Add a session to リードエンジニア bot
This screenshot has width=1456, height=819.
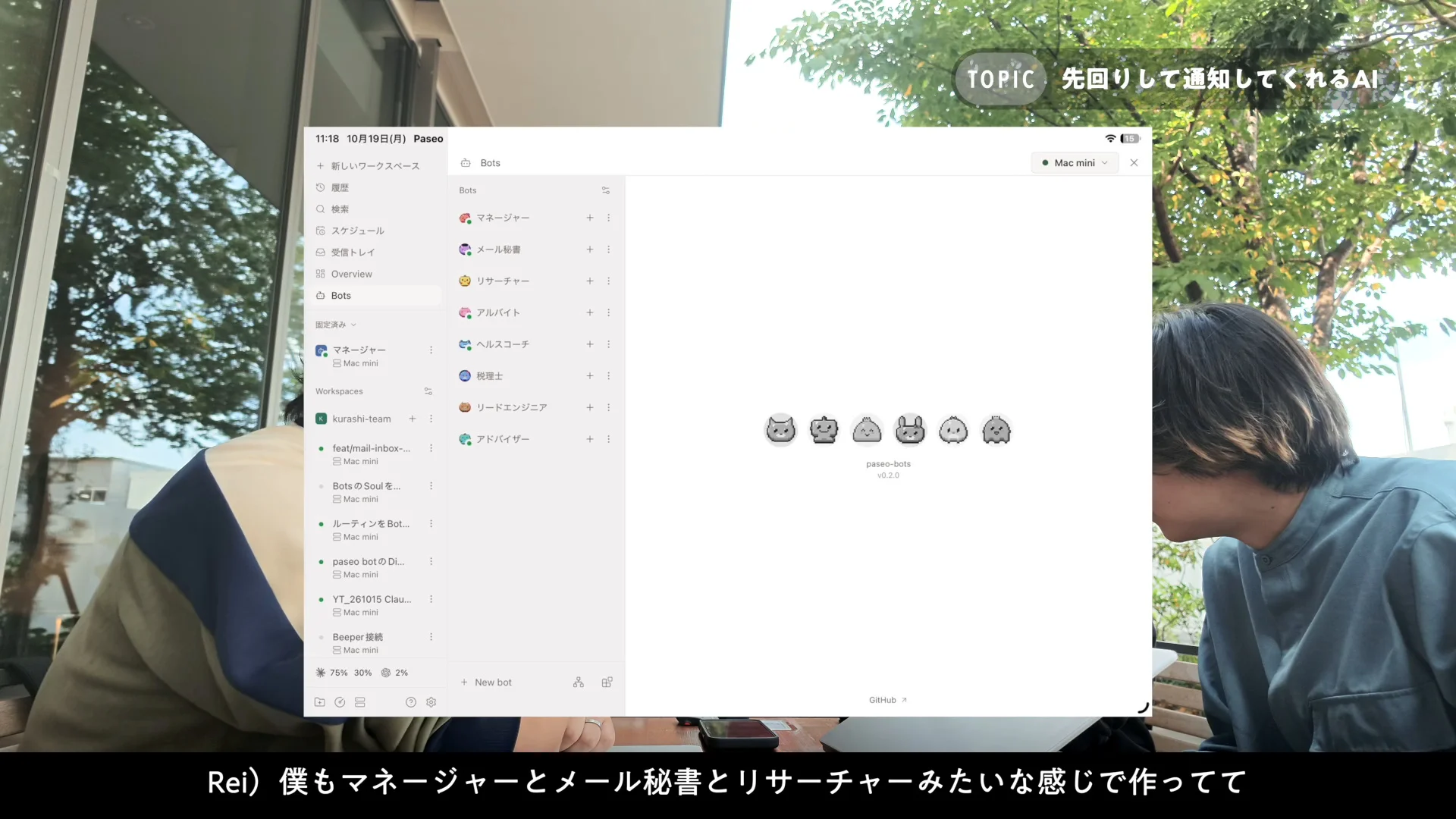click(589, 407)
